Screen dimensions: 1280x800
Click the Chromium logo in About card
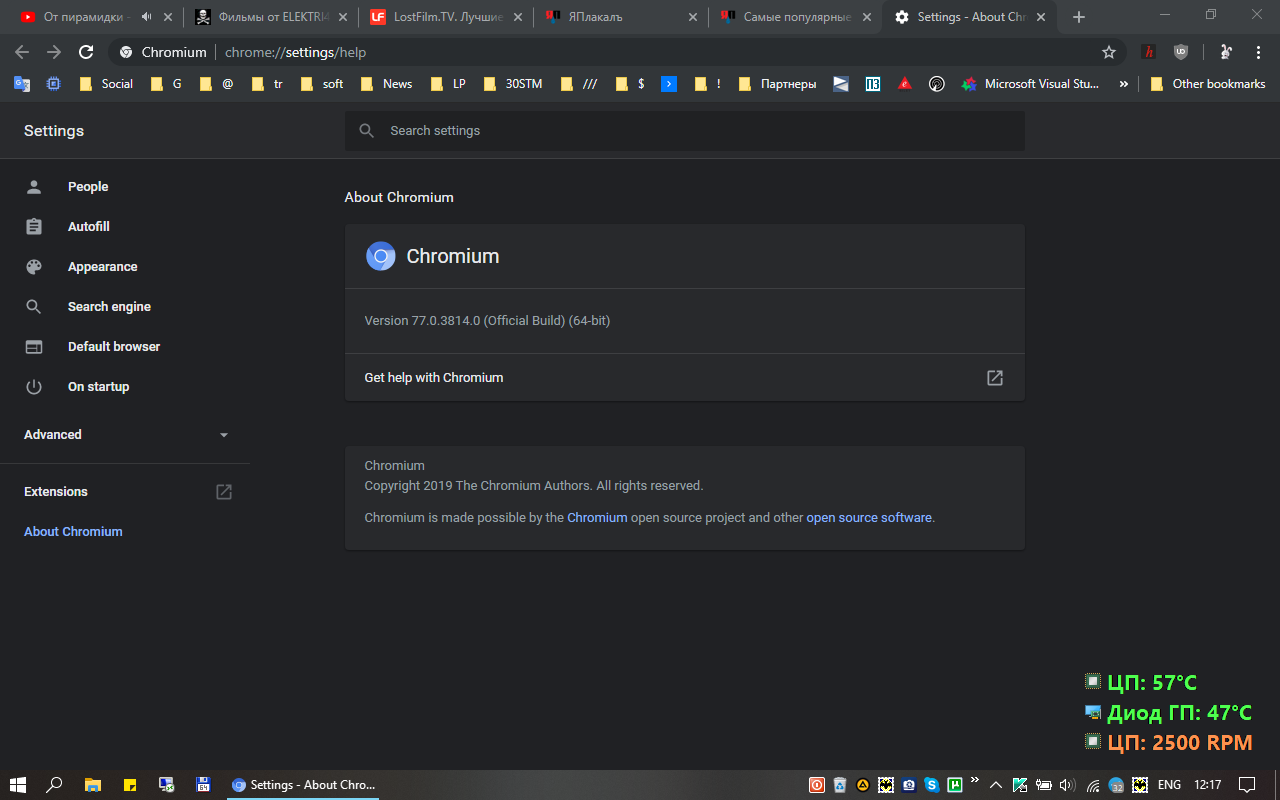tap(380, 256)
